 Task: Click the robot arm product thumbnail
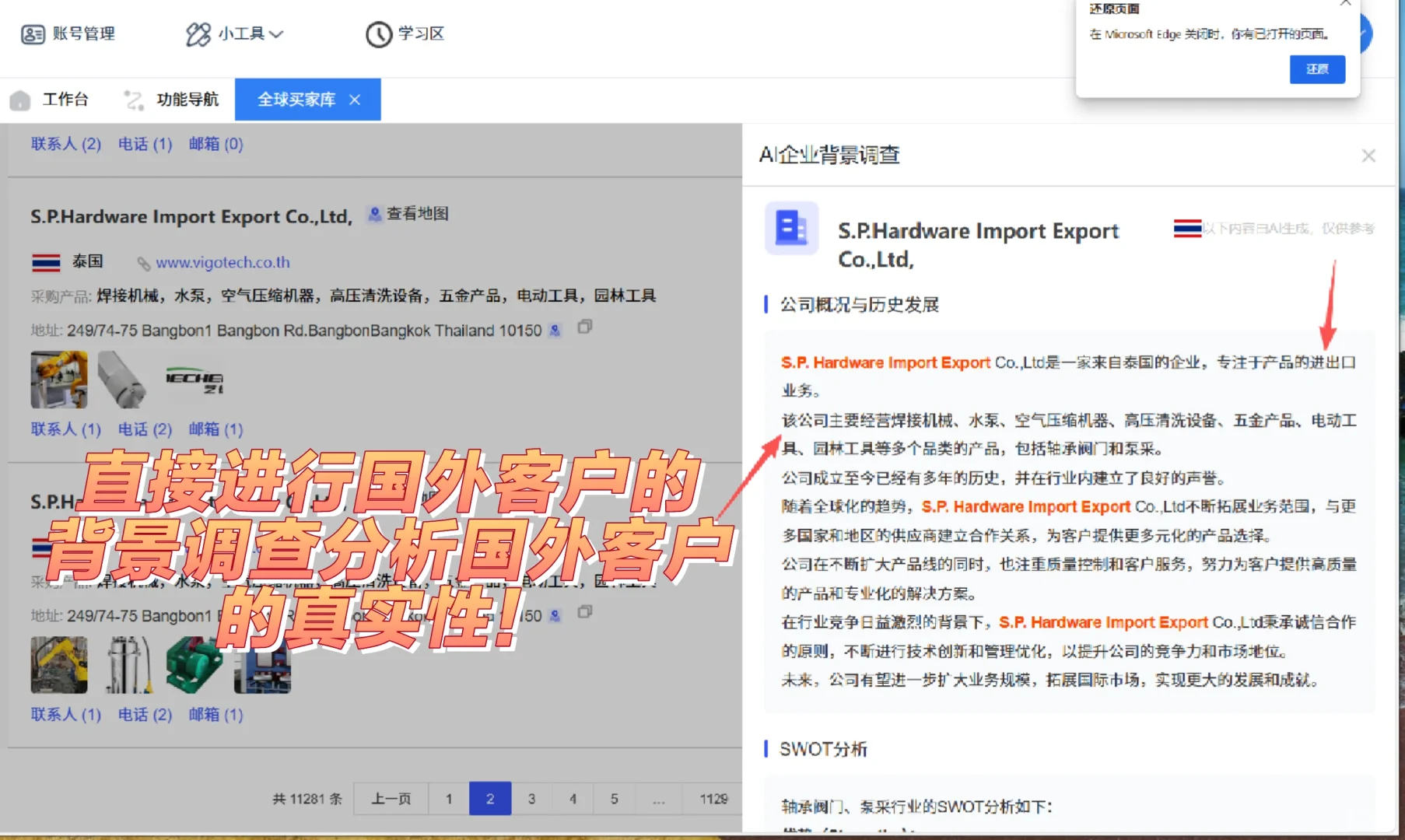tap(58, 379)
